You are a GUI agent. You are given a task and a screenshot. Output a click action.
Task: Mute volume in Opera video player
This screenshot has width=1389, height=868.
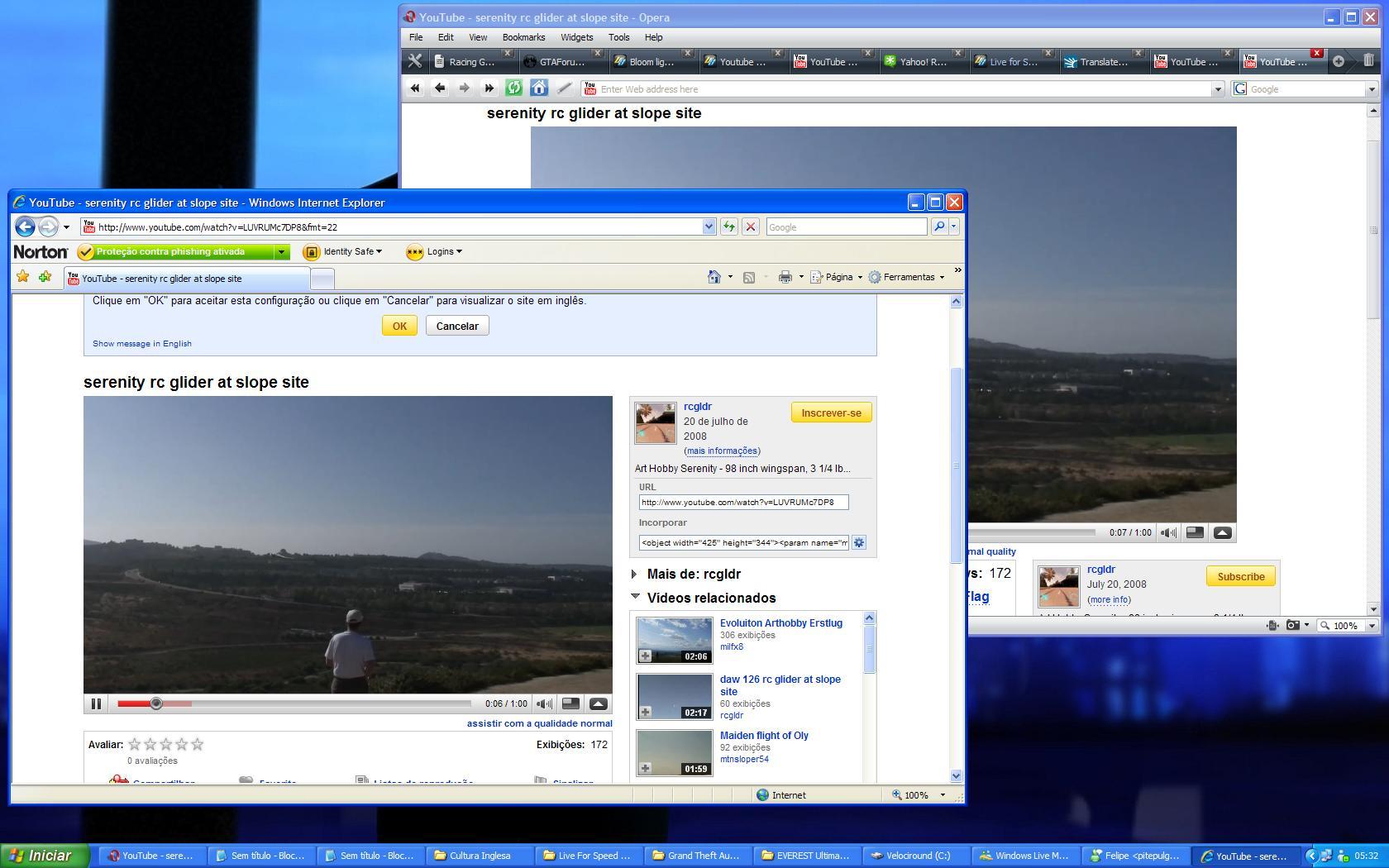pyautogui.click(x=1168, y=532)
